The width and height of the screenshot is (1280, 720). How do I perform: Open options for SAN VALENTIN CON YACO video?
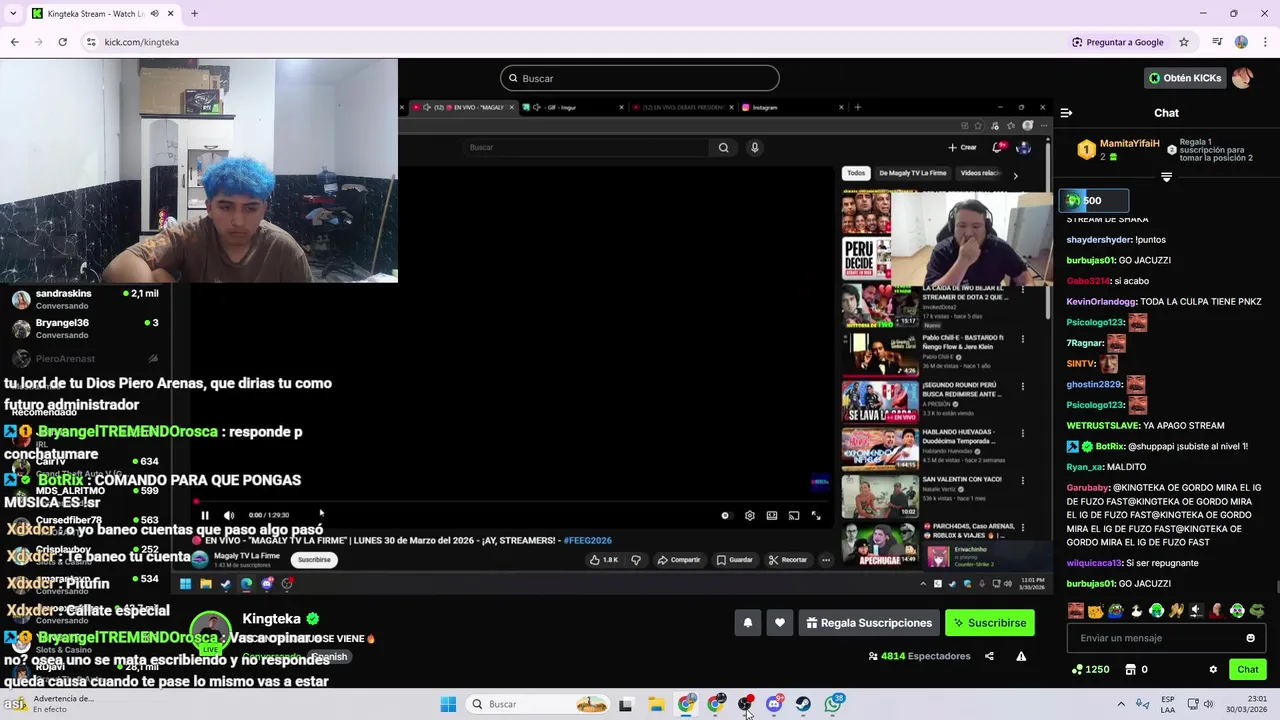point(1022,482)
